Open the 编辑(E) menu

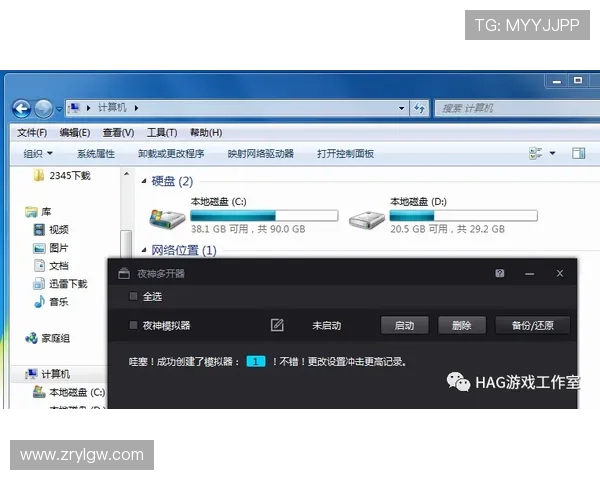click(75, 133)
